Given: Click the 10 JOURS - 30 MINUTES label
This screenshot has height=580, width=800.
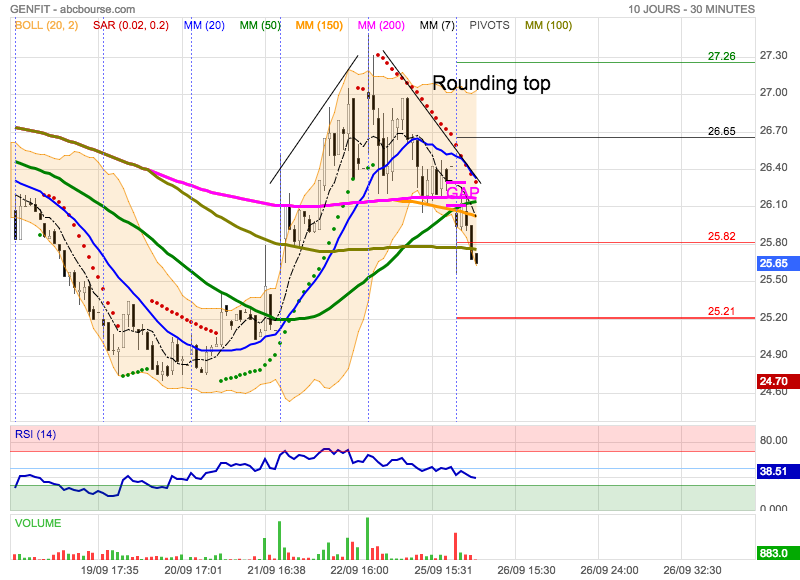Looking at the screenshot, I should [x=691, y=9].
